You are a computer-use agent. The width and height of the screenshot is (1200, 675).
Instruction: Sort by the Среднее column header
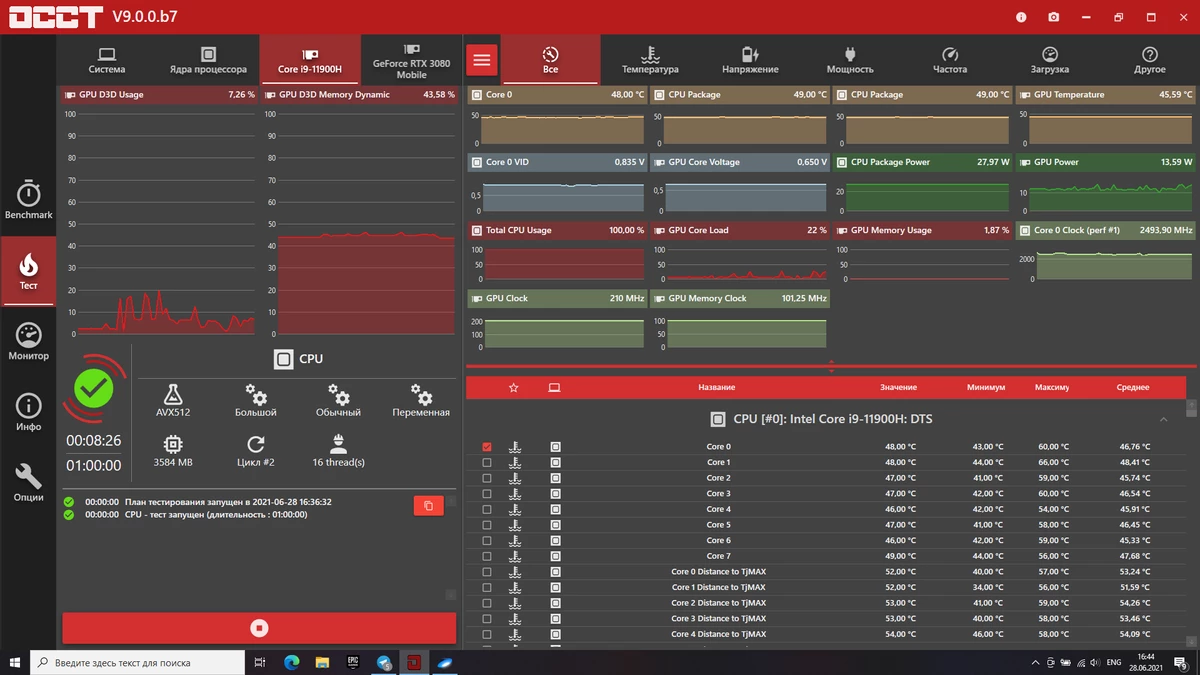coord(1133,387)
